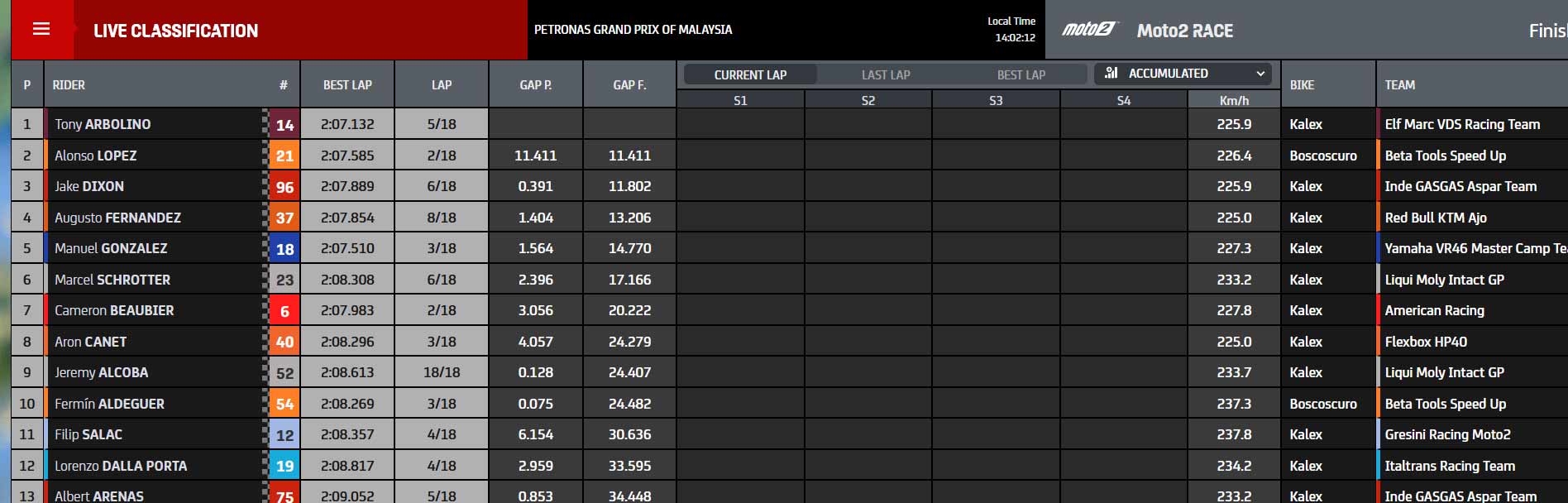Click the GAP F. column header
The width and height of the screenshot is (1568, 503).
pyautogui.click(x=629, y=84)
